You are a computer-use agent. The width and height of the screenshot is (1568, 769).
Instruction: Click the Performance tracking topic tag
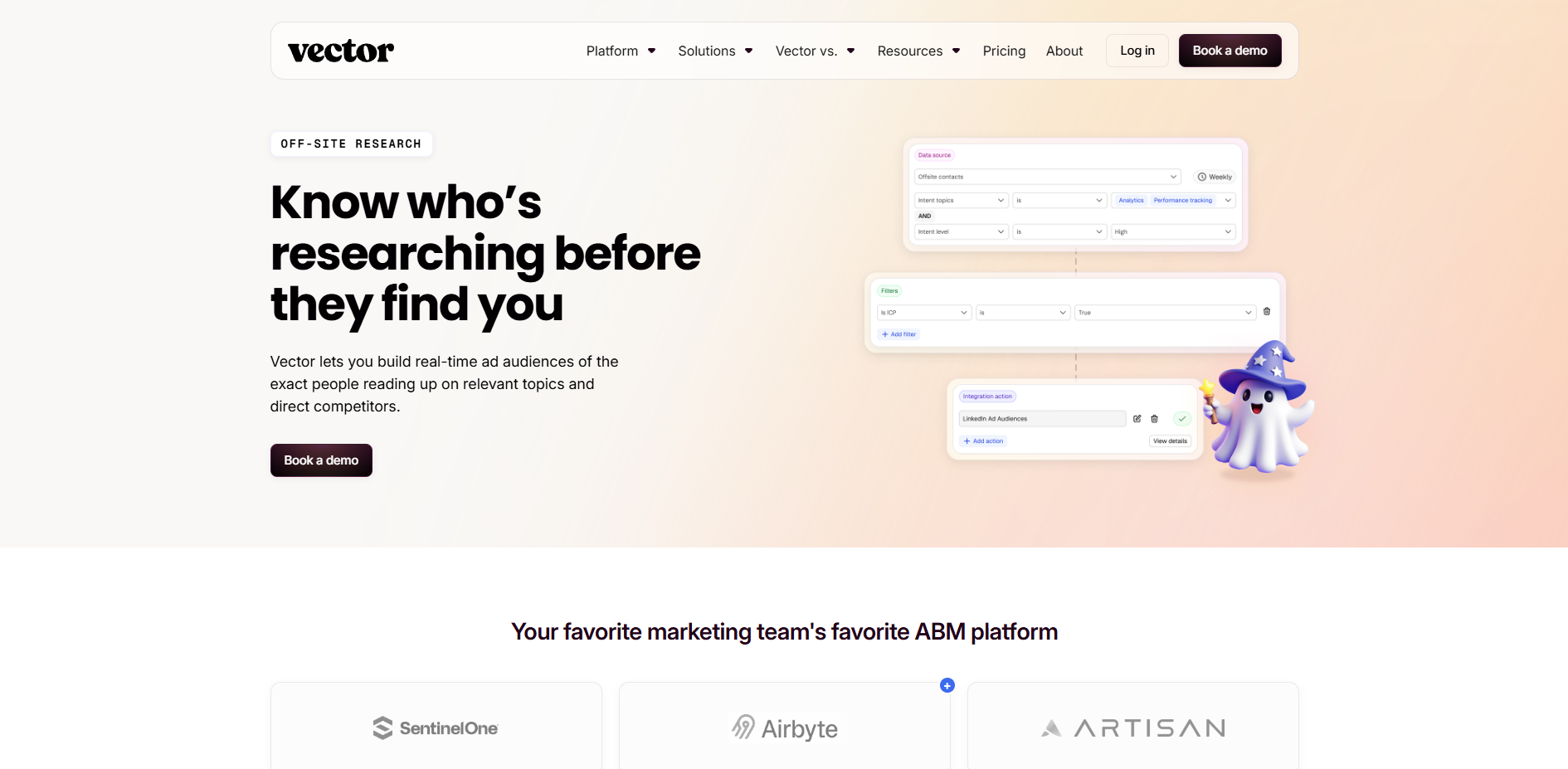point(1182,200)
